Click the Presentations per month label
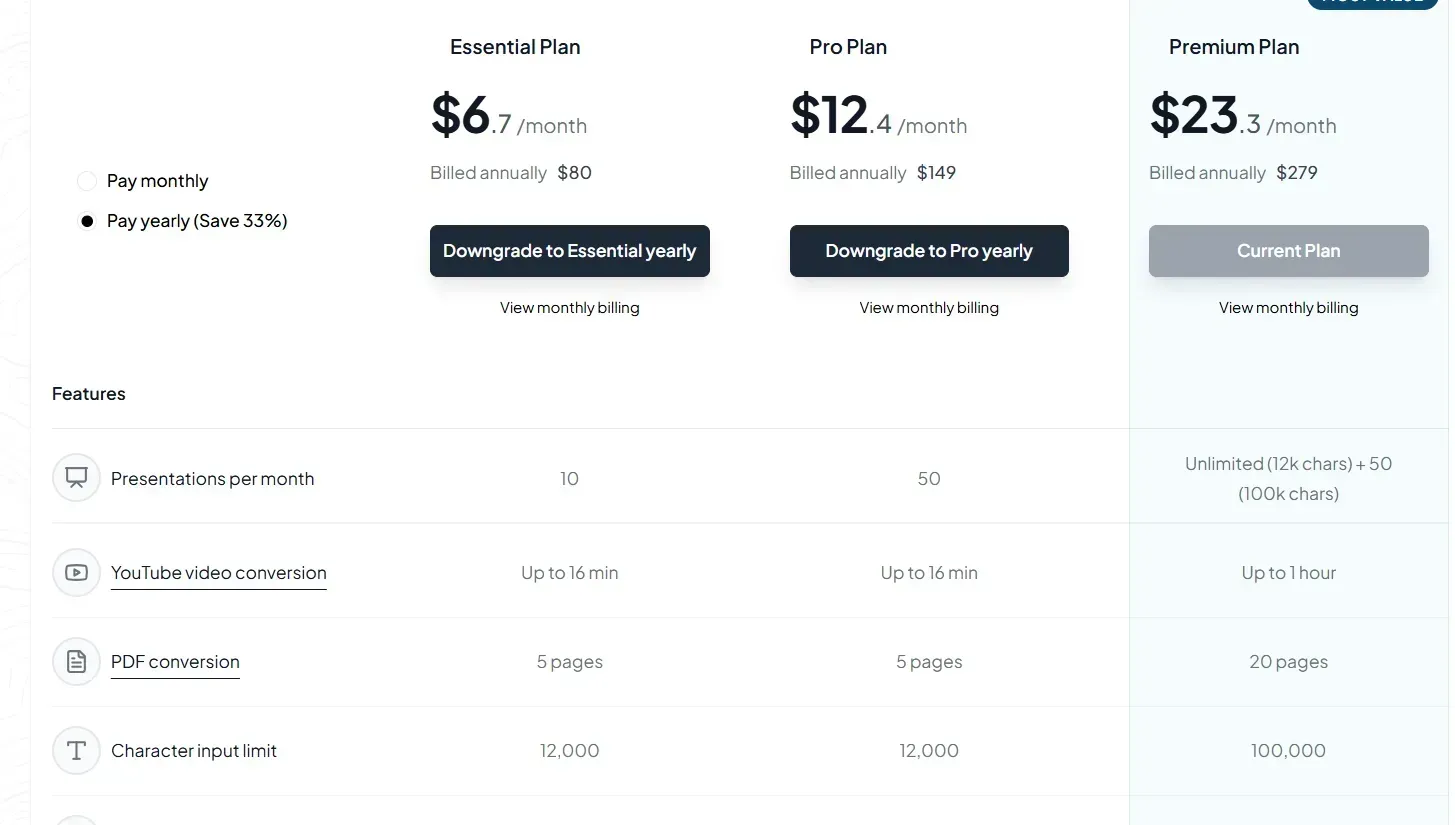This screenshot has width=1455, height=825. click(x=212, y=479)
